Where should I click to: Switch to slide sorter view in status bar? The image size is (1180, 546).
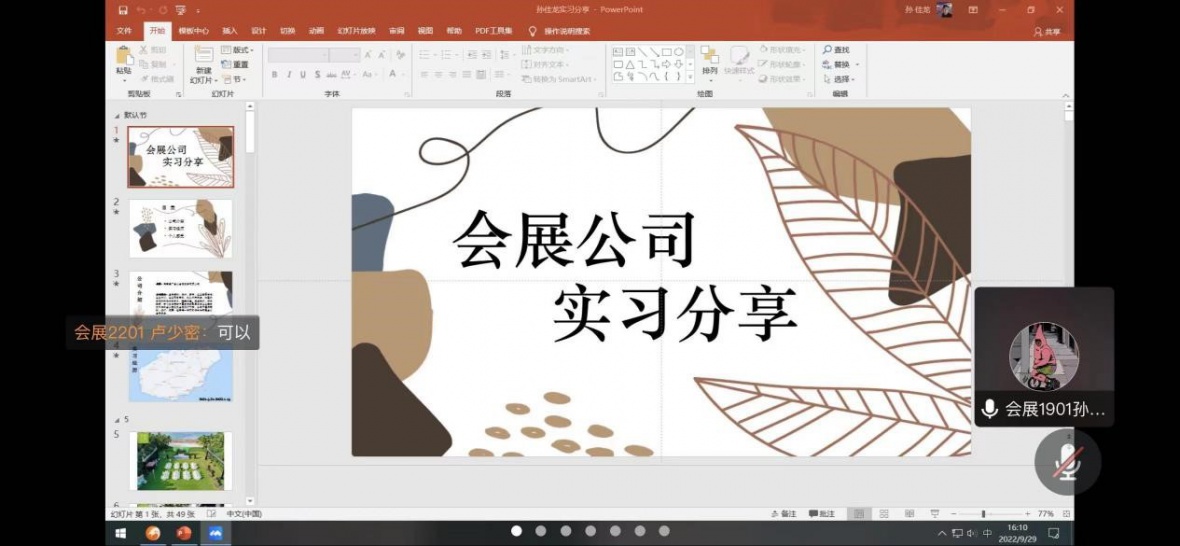883,514
